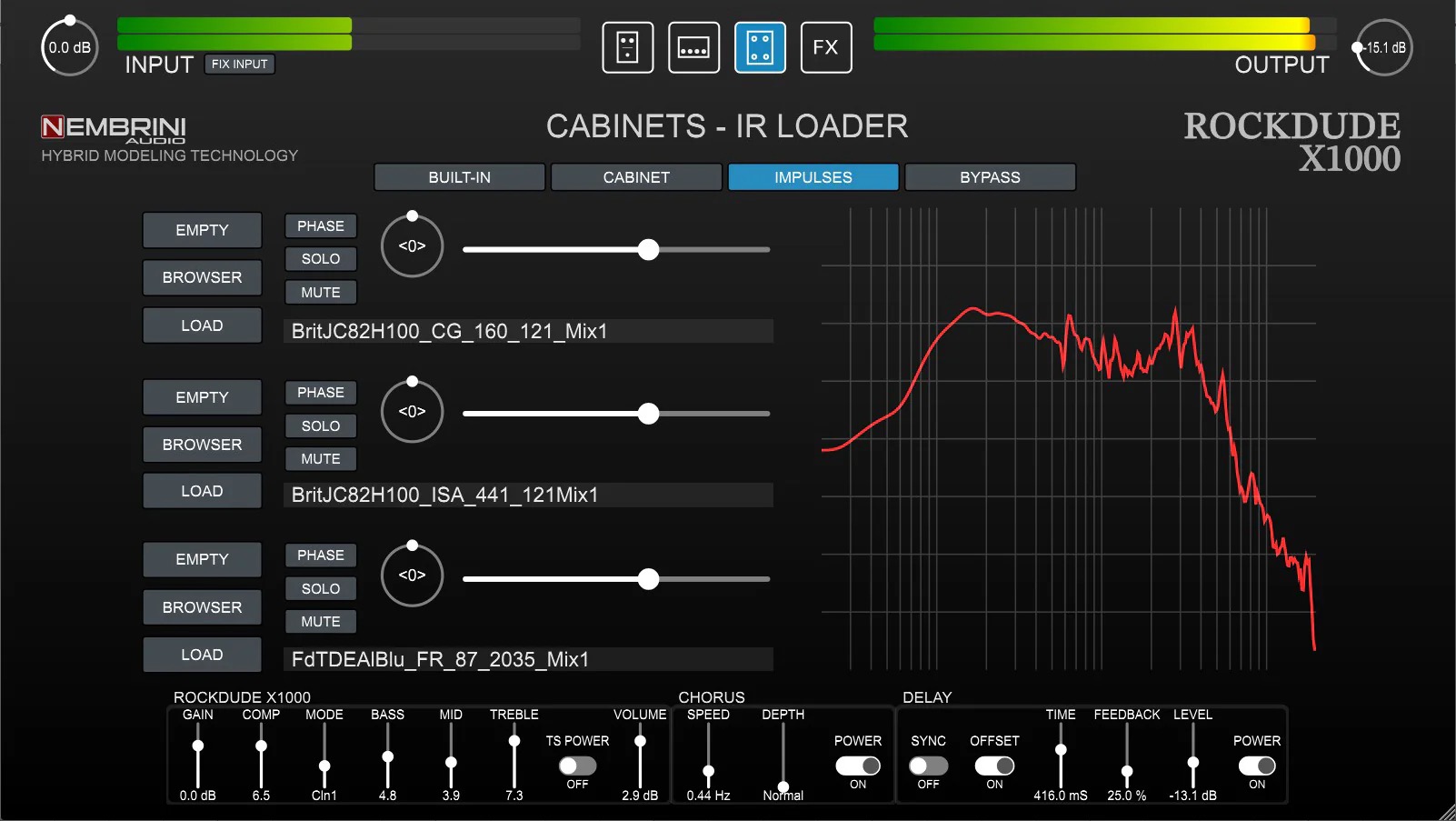Viewport: 1456px width, 821px height.
Task: Click the stompbox pedal icon in top bar
Action: pyautogui.click(x=627, y=47)
